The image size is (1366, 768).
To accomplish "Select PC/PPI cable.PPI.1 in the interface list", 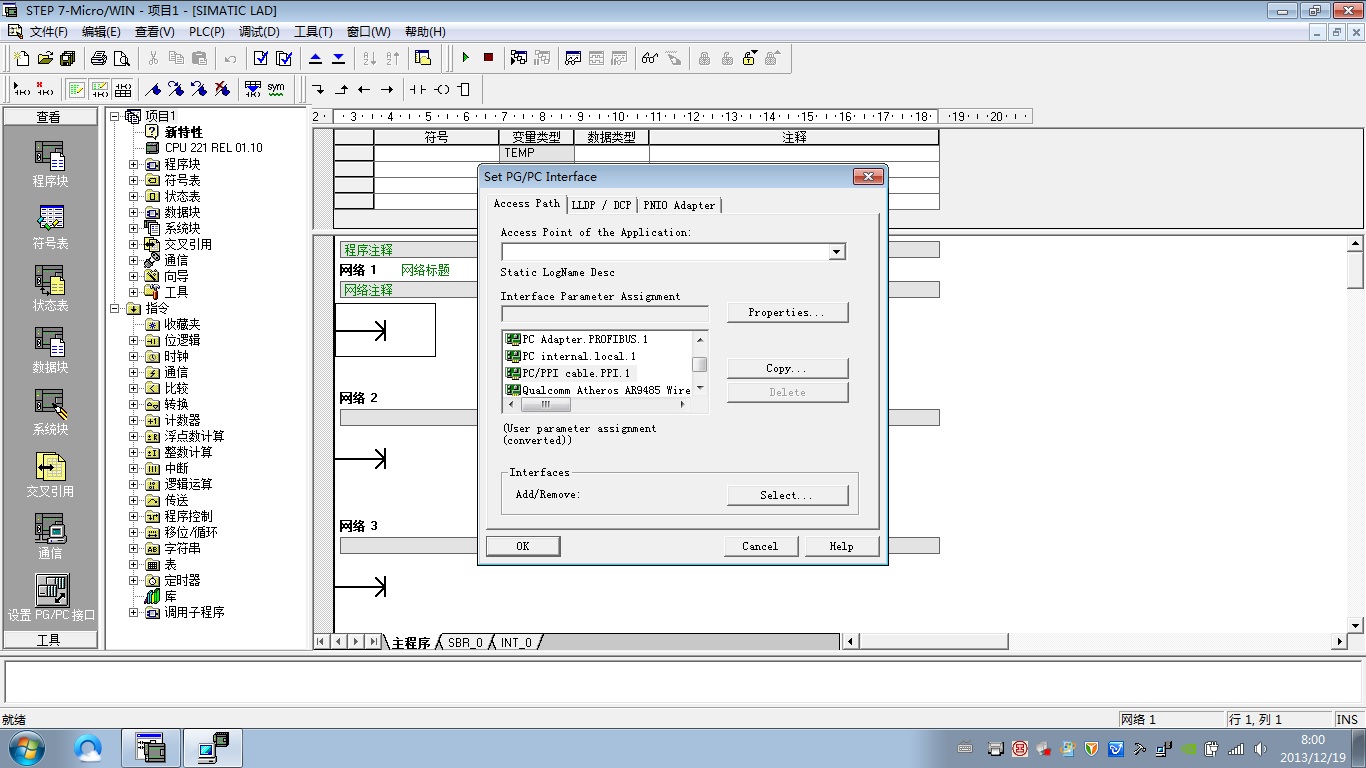I will [x=570, y=373].
